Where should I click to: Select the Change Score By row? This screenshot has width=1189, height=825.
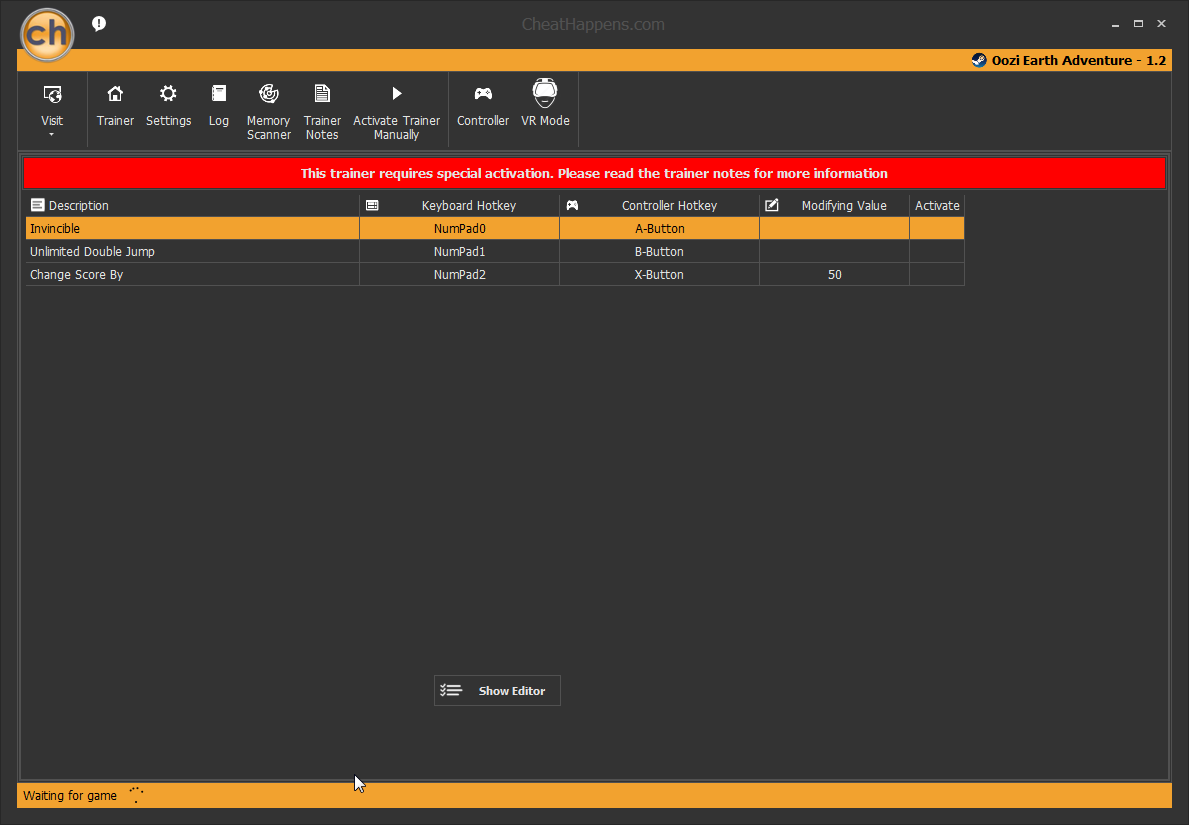tap(495, 274)
